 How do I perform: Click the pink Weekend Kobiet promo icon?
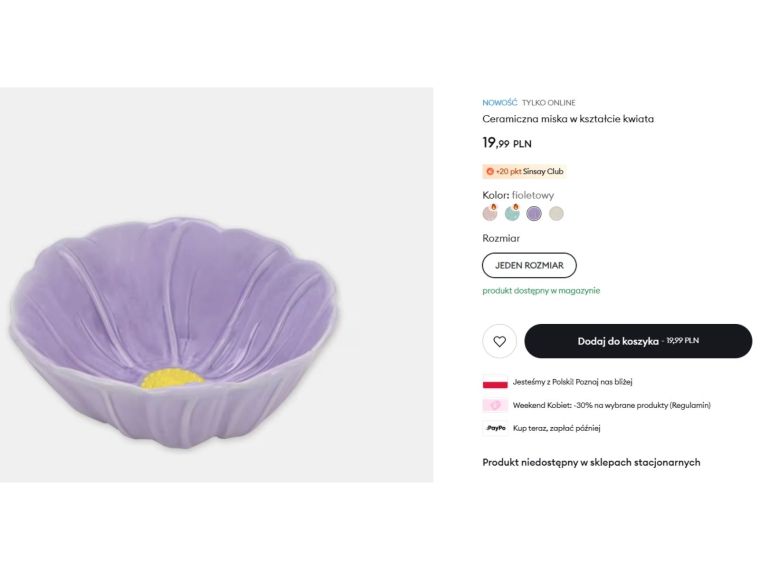[x=495, y=405]
